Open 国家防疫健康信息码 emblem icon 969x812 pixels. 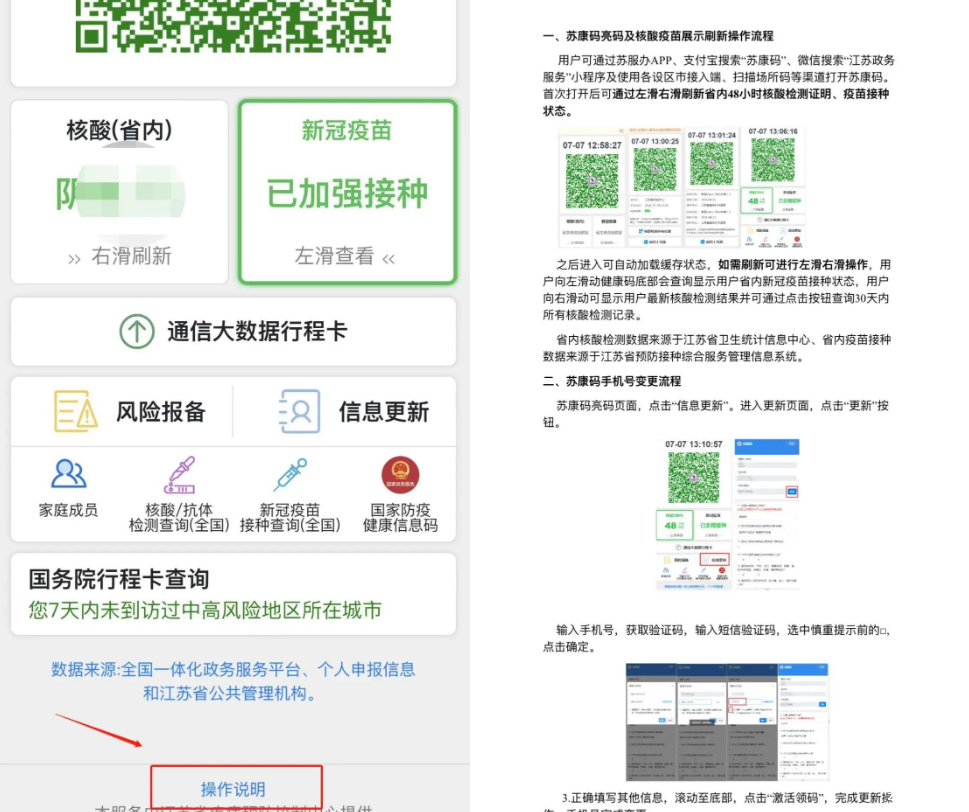coord(400,475)
